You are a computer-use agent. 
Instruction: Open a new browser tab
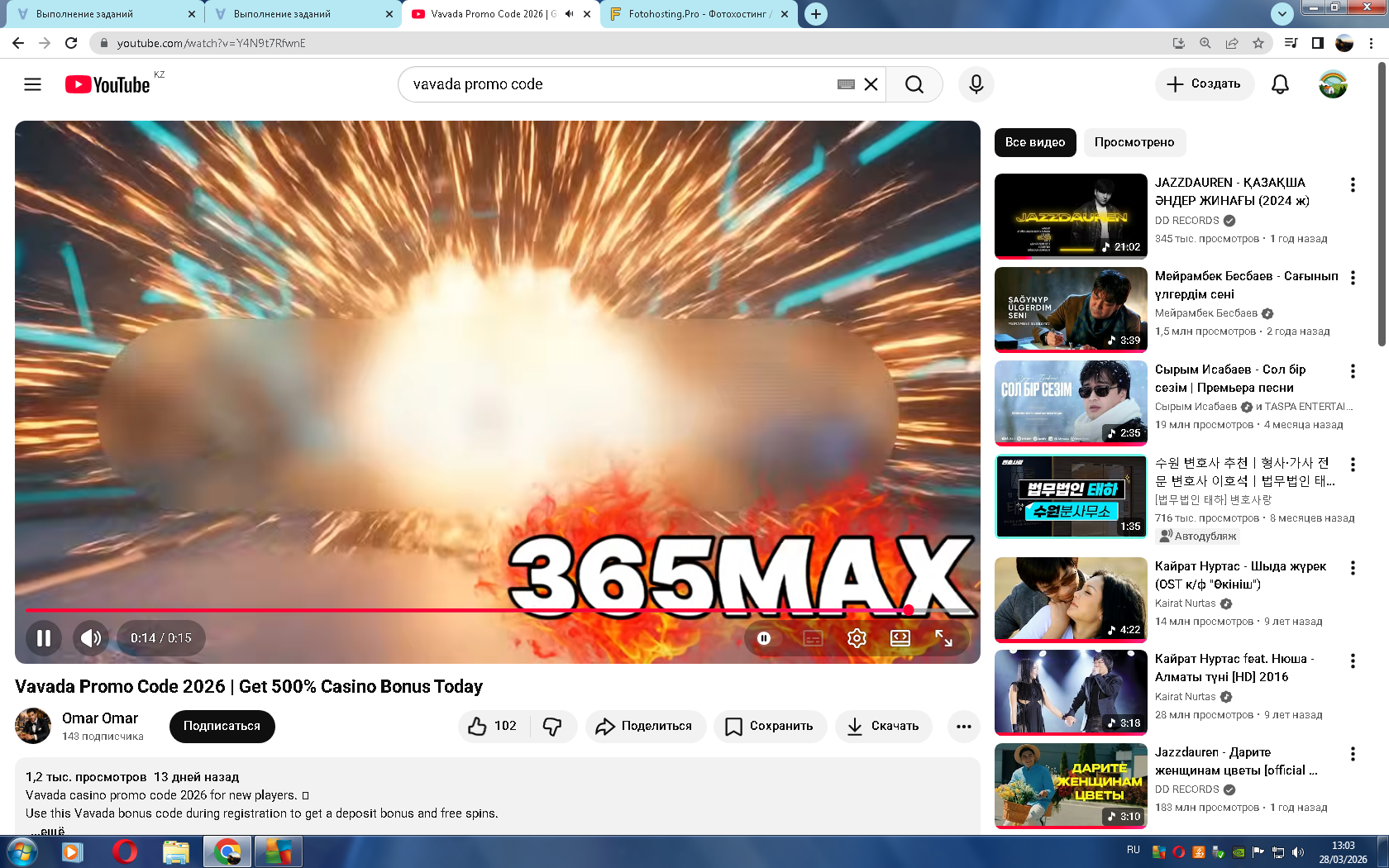click(816, 14)
